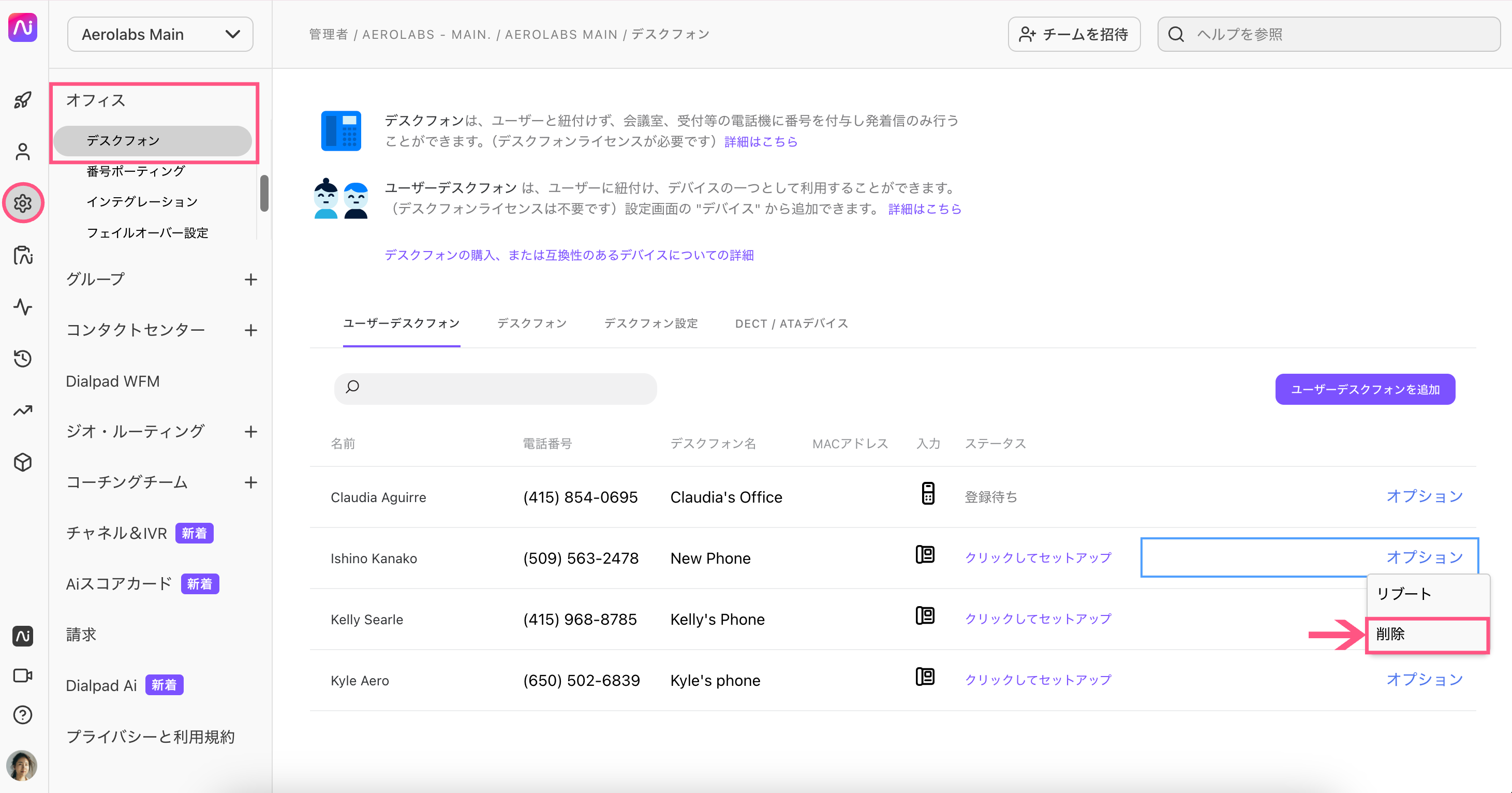Open the activity pulse icon in sidebar
Viewport: 1512px width, 793px height.
tap(23, 306)
